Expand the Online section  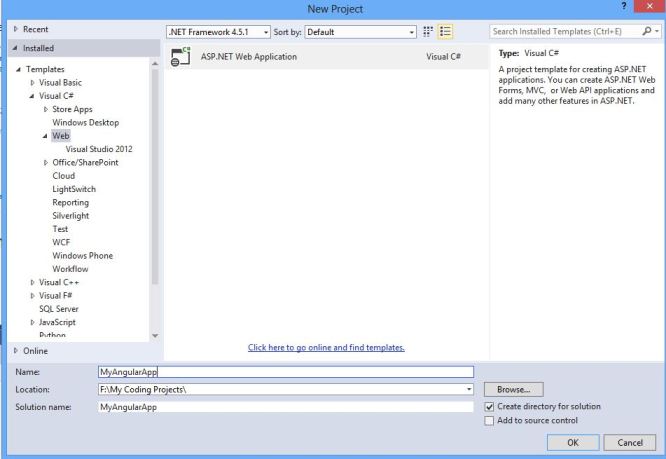click(16, 351)
